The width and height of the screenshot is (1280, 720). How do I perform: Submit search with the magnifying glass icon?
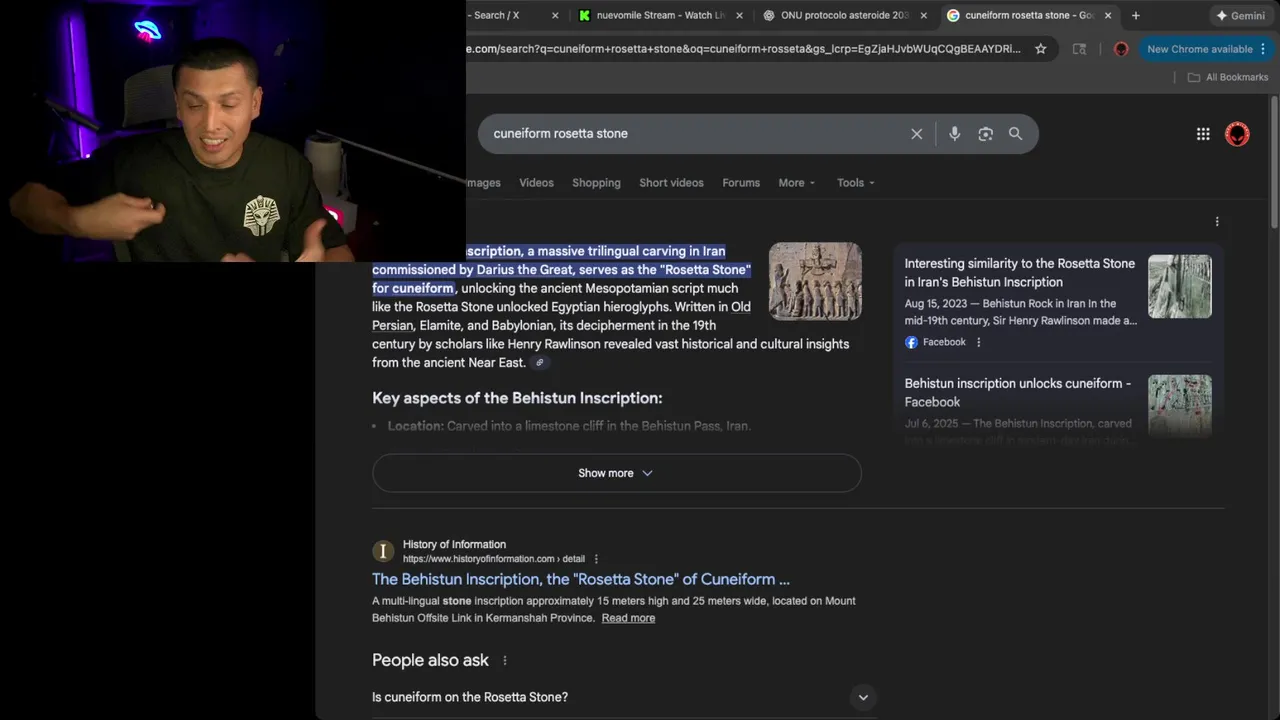tap(1015, 134)
